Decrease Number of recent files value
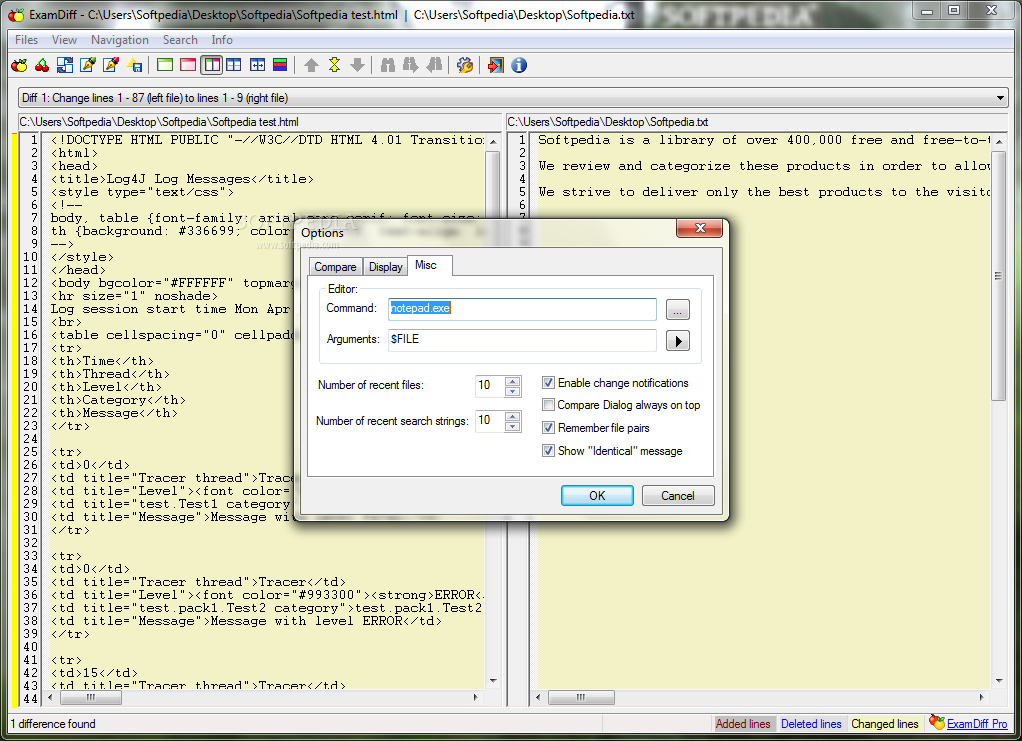Screen dimensions: 1022x741 [513, 390]
